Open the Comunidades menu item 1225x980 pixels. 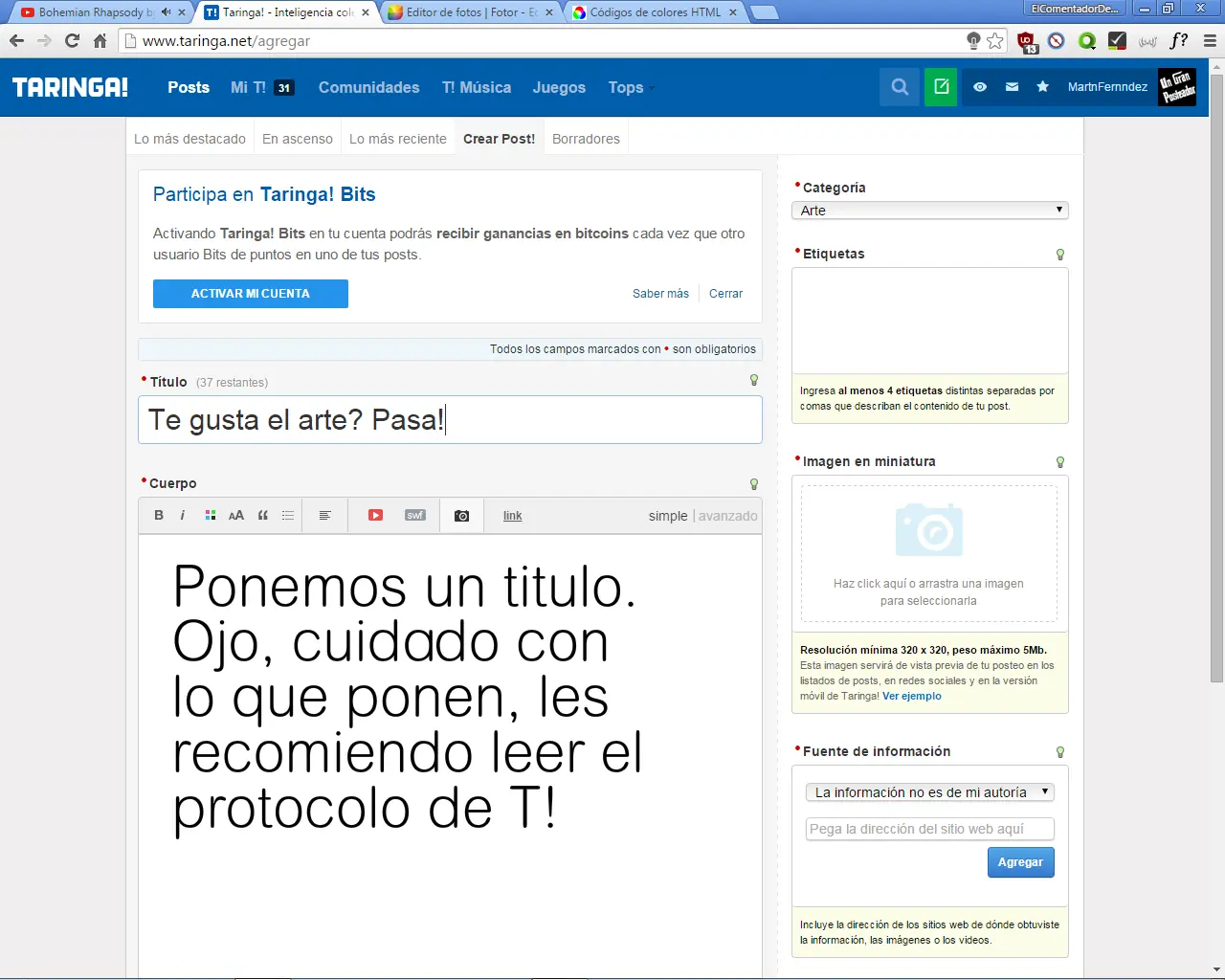[368, 87]
